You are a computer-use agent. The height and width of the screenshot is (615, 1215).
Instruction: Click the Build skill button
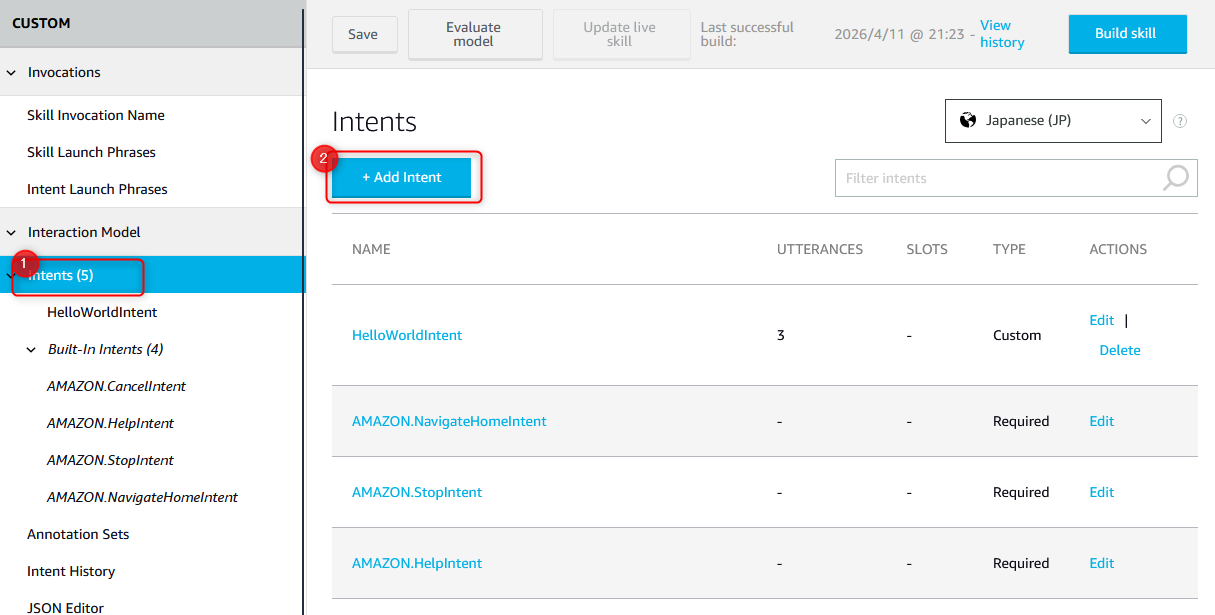pyautogui.click(x=1126, y=34)
